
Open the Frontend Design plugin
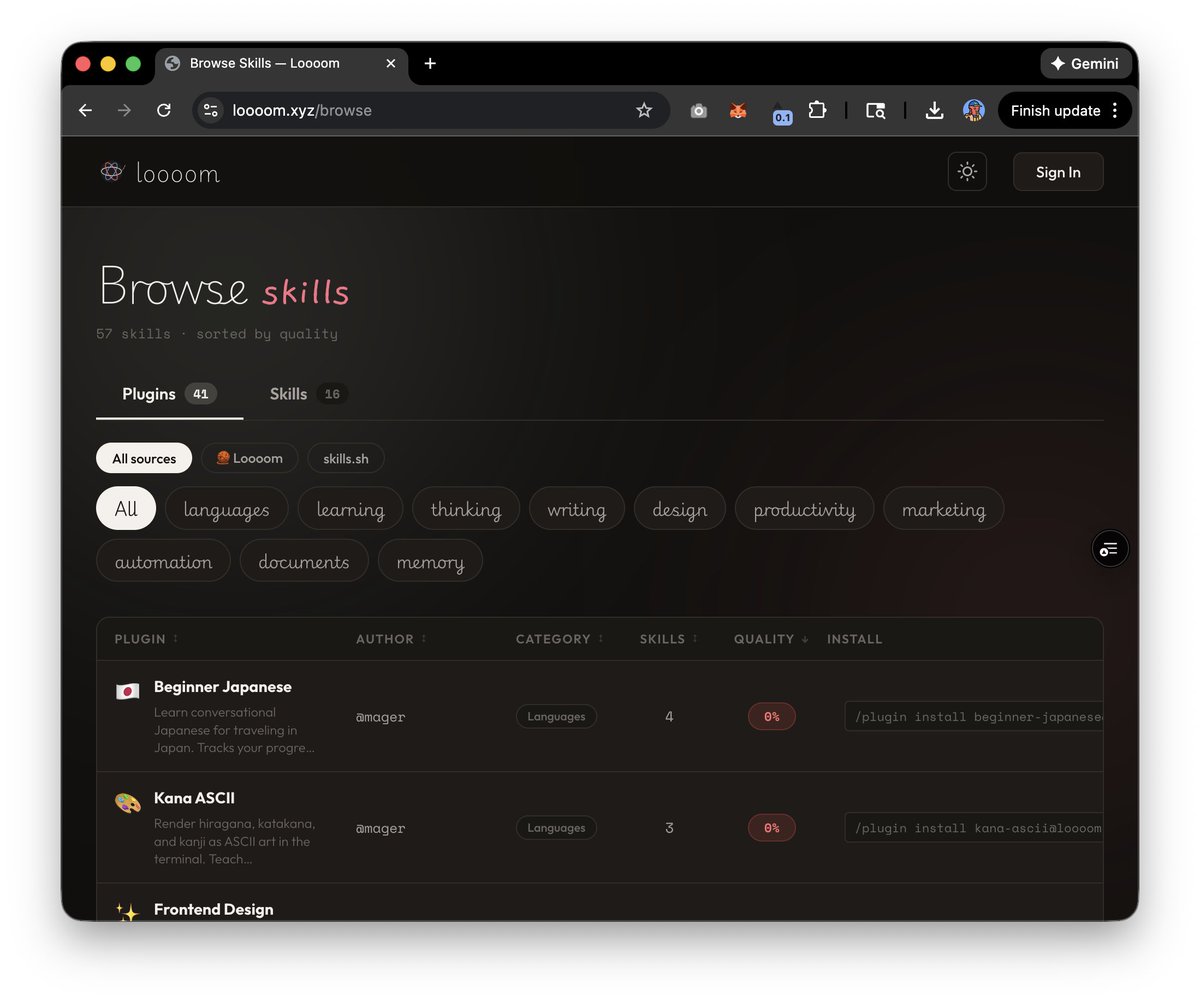coord(214,909)
